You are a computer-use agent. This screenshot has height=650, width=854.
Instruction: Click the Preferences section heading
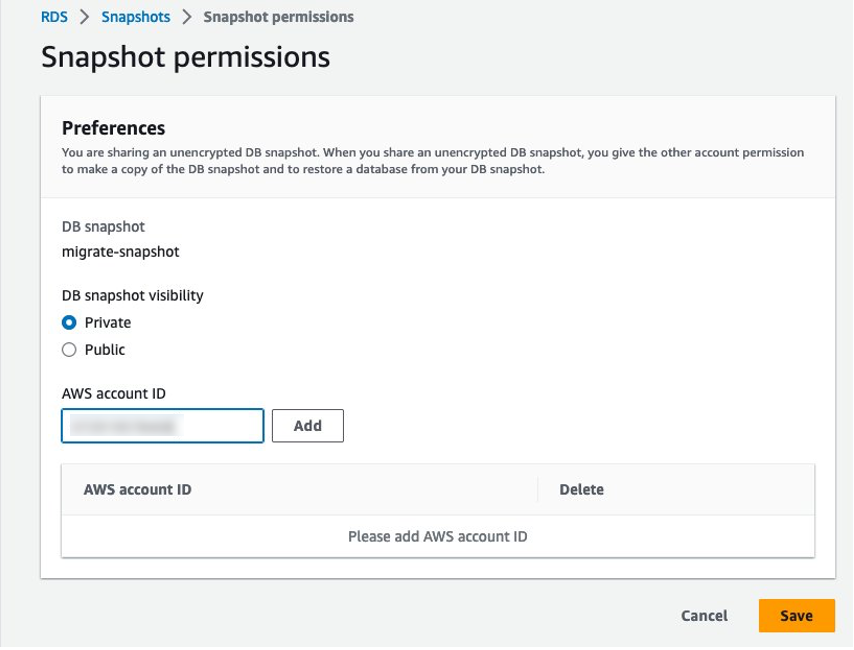coord(113,128)
